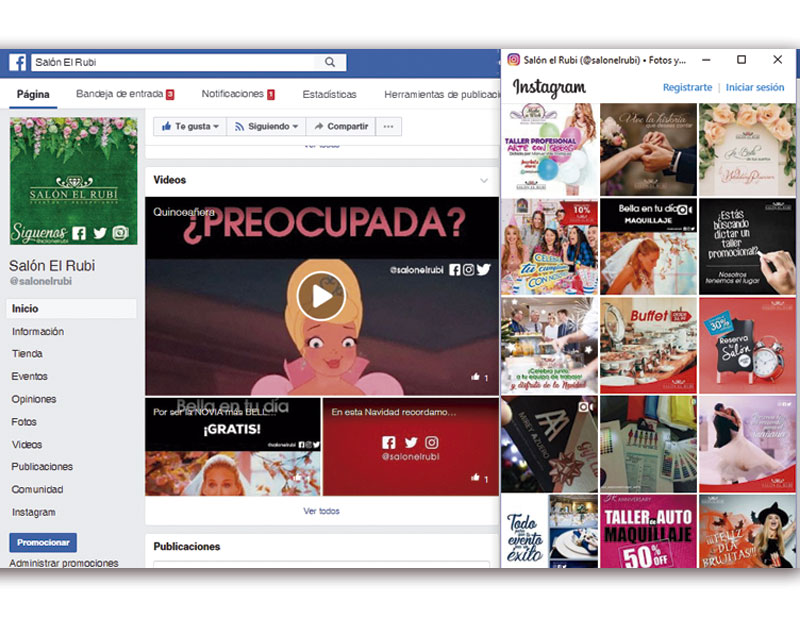Select Videos in the sidebar

(27, 444)
